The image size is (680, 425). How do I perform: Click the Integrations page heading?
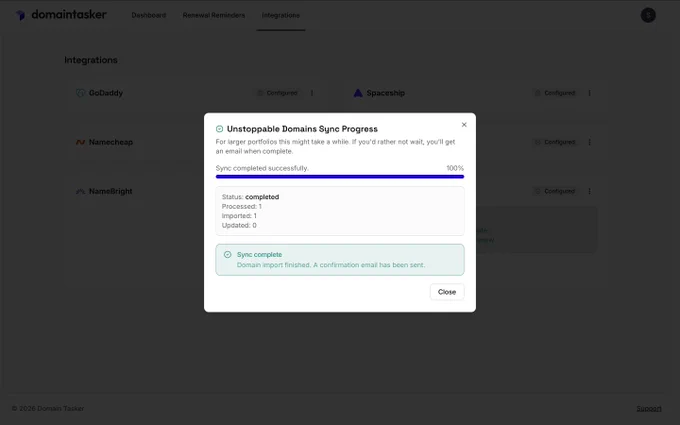pos(91,60)
